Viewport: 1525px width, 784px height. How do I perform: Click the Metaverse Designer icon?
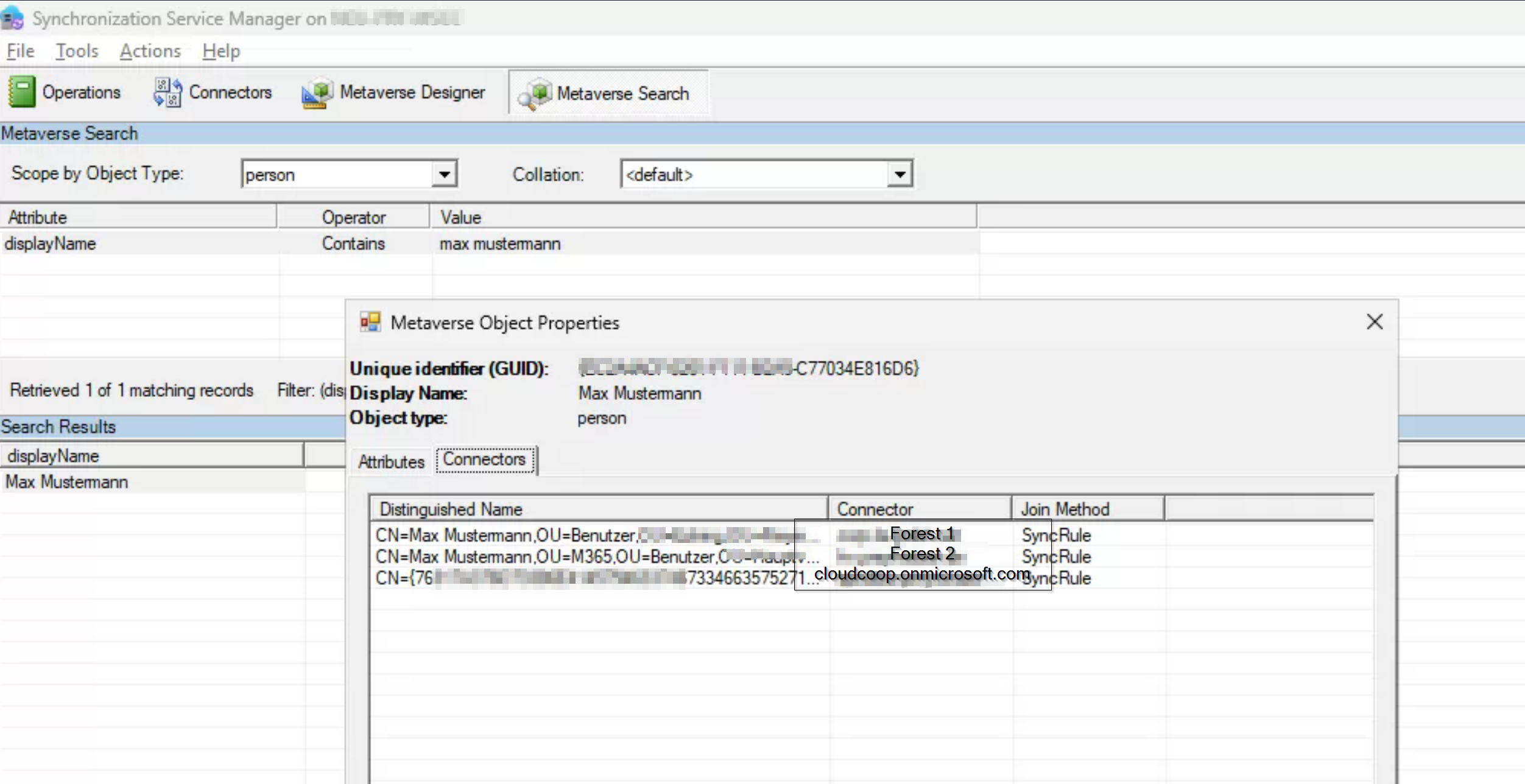pyautogui.click(x=317, y=93)
